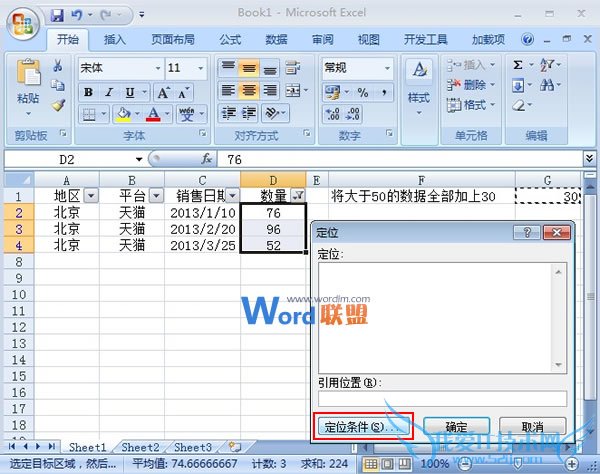Click the Fill down icon

tap(518, 85)
